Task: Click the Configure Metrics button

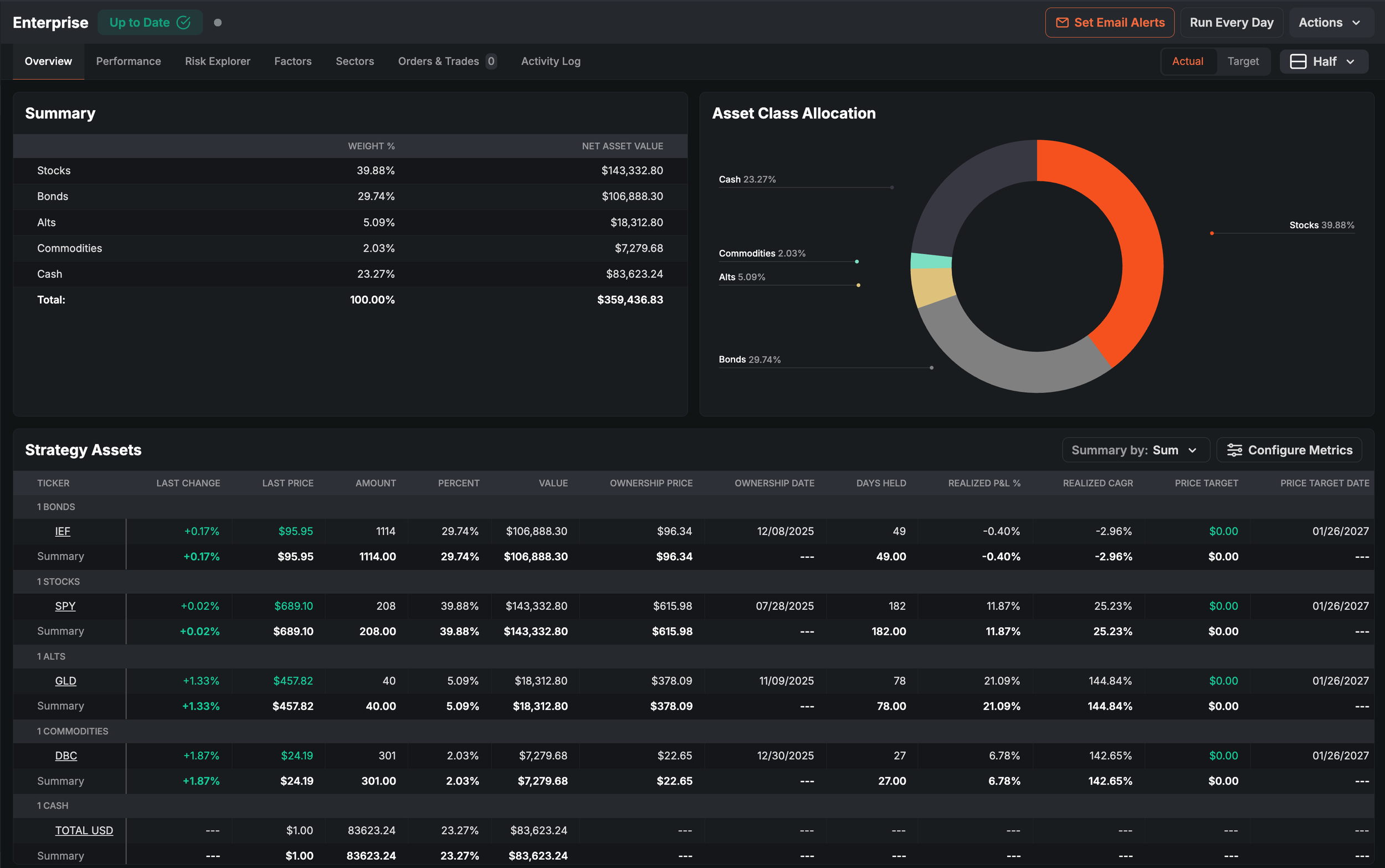Action: (x=1289, y=450)
